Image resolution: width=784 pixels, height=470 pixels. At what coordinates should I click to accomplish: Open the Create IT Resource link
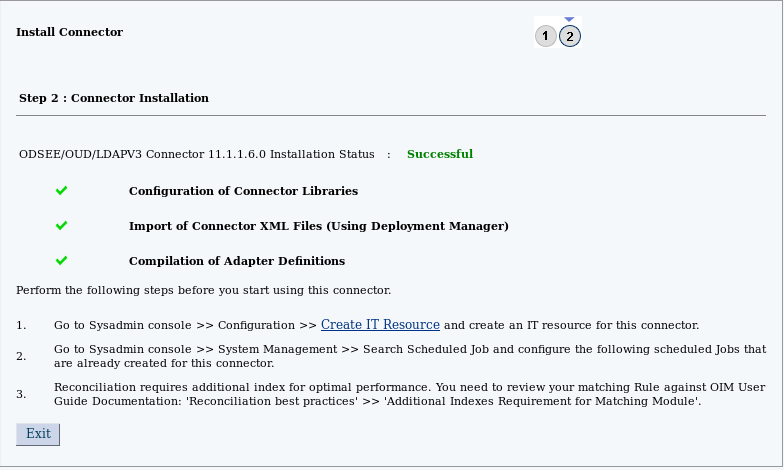pyautogui.click(x=380, y=325)
